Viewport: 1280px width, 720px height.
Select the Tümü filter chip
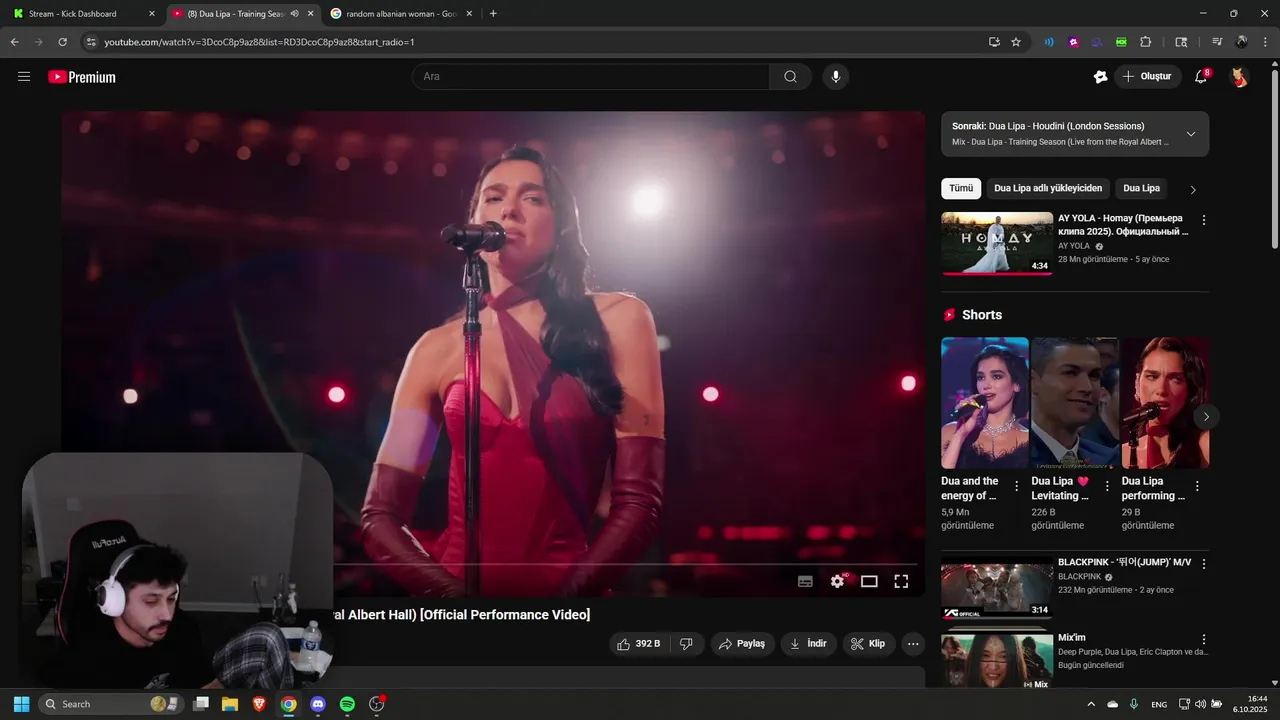961,188
